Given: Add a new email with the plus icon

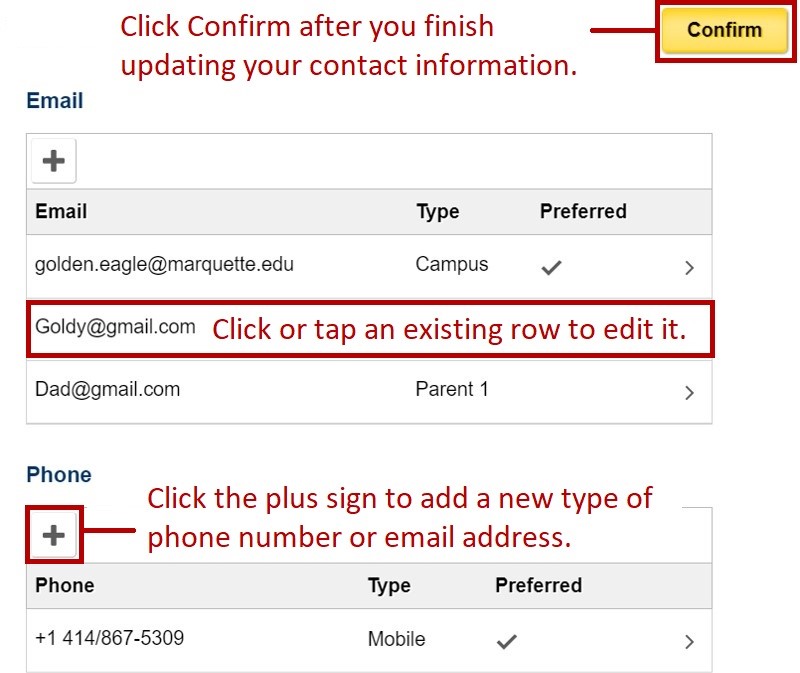Looking at the screenshot, I should [x=54, y=161].
